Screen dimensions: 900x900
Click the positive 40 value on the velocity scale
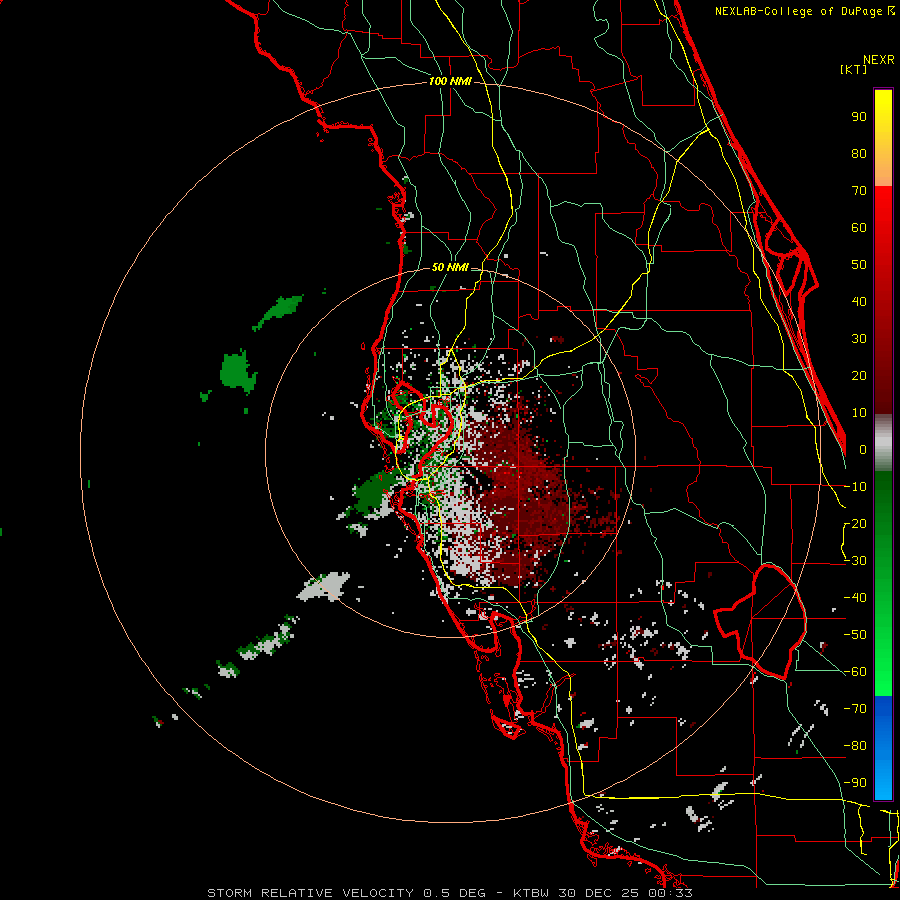pyautogui.click(x=859, y=301)
